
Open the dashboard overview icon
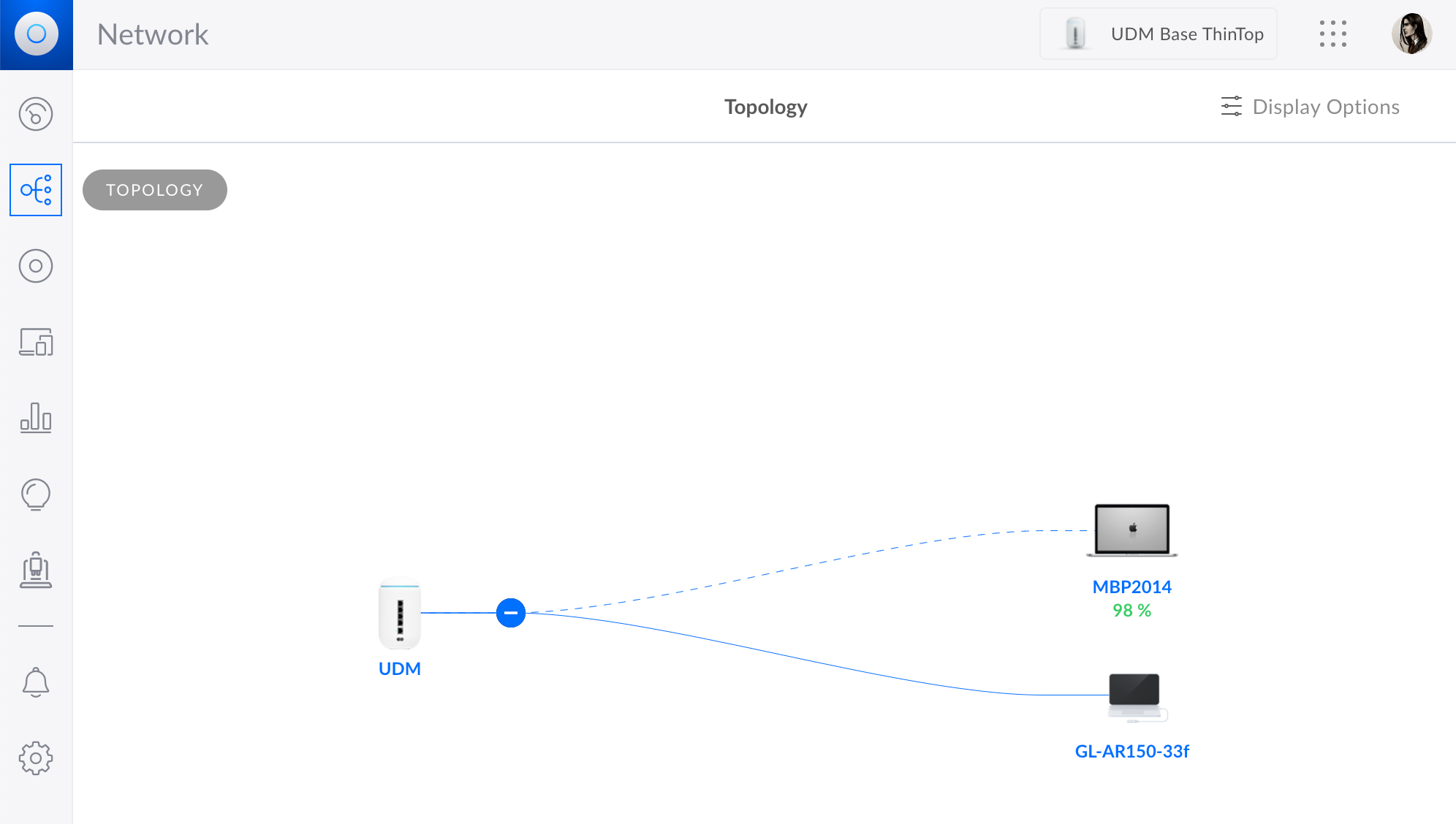pyautogui.click(x=35, y=115)
